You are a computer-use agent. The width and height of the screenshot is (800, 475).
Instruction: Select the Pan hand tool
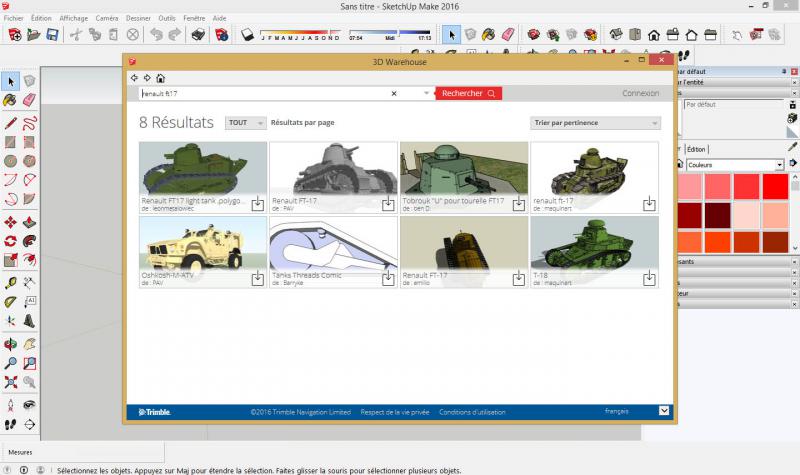[x=30, y=344]
